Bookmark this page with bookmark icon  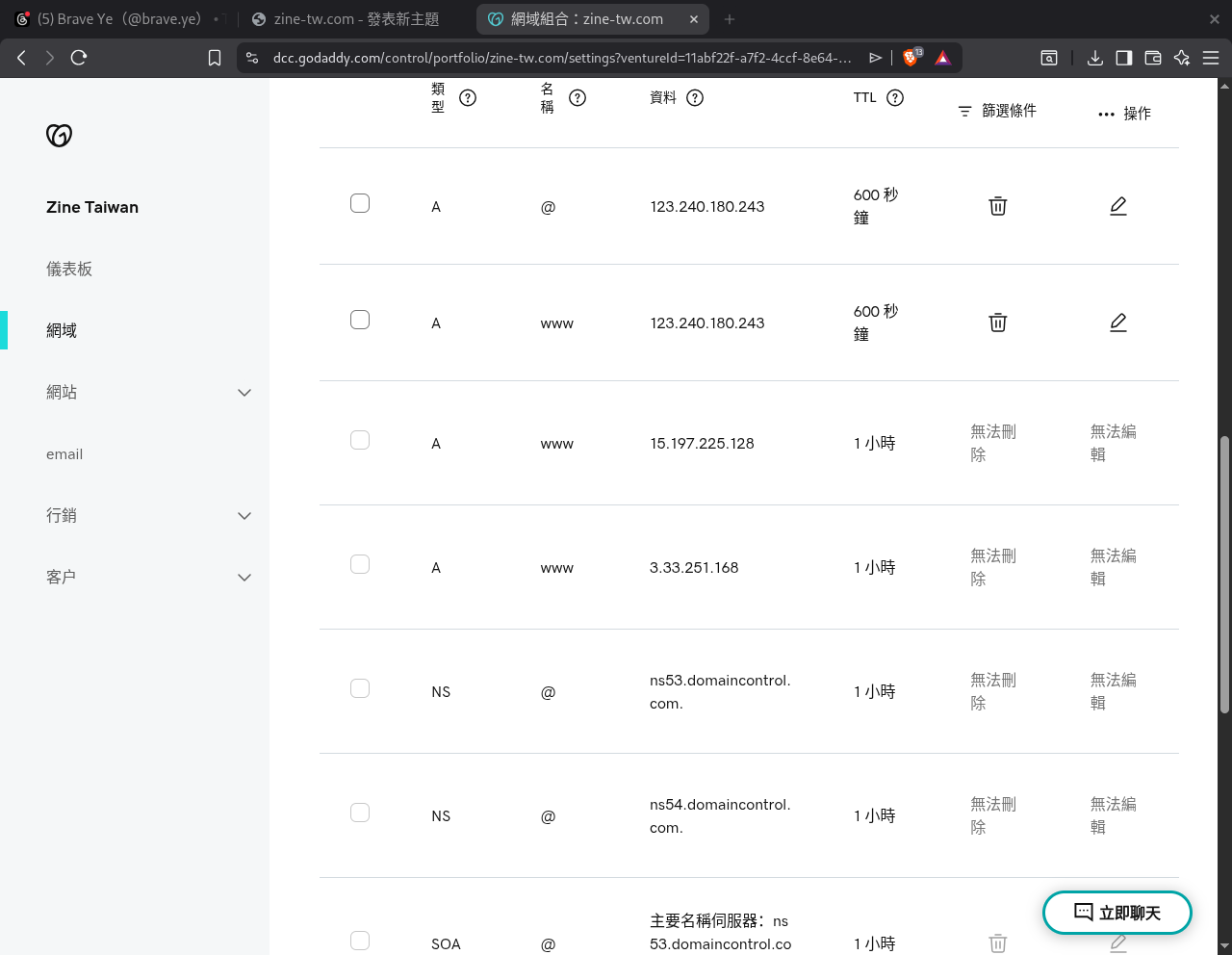[215, 58]
